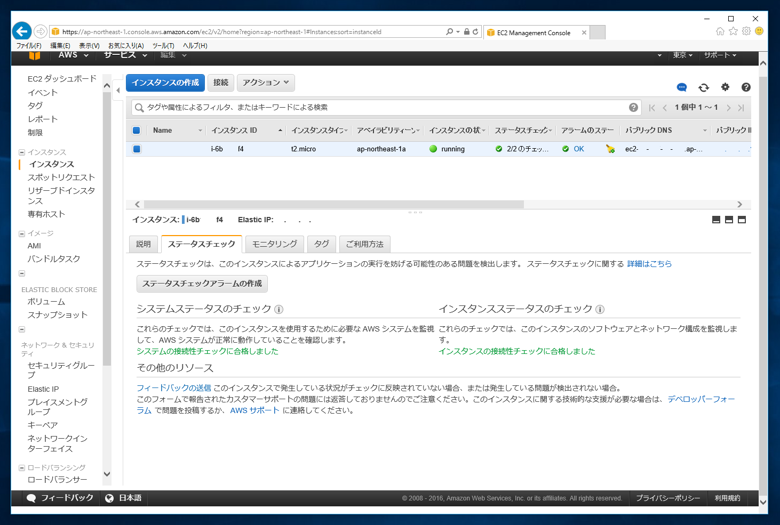This screenshot has height=525, width=780.
Task: Set detail pane to split layout icon
Action: coord(729,219)
